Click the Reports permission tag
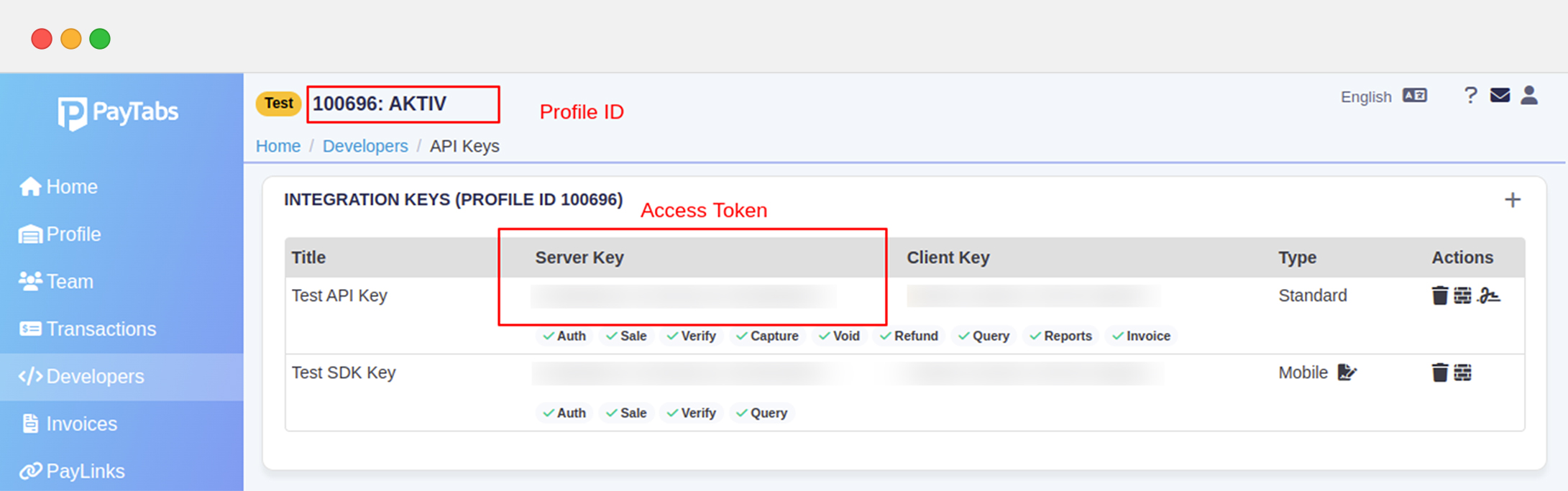This screenshot has width=1568, height=491. (1060, 336)
